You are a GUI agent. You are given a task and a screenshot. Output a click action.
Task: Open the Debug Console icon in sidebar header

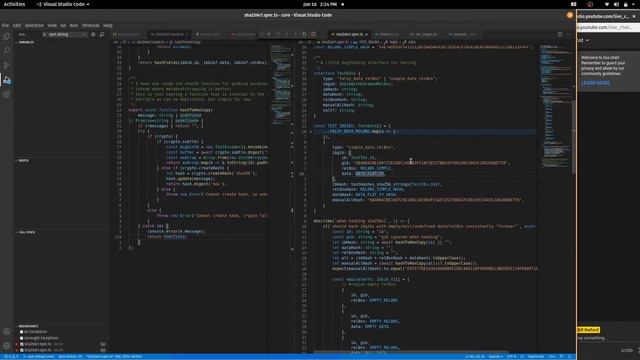pyautogui.click(x=102, y=35)
